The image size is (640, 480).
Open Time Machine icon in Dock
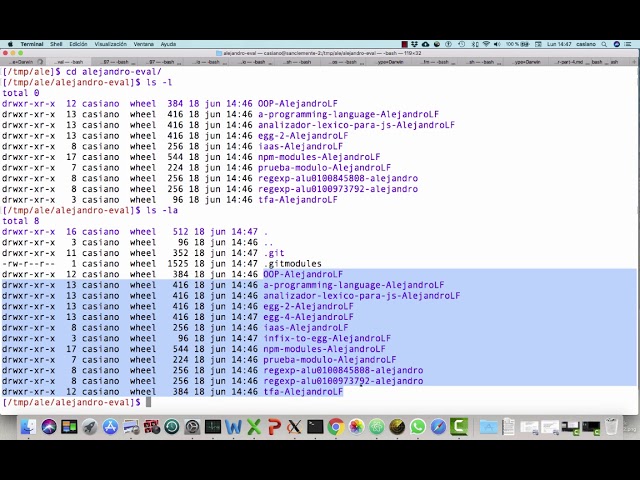pyautogui.click(x=172, y=427)
